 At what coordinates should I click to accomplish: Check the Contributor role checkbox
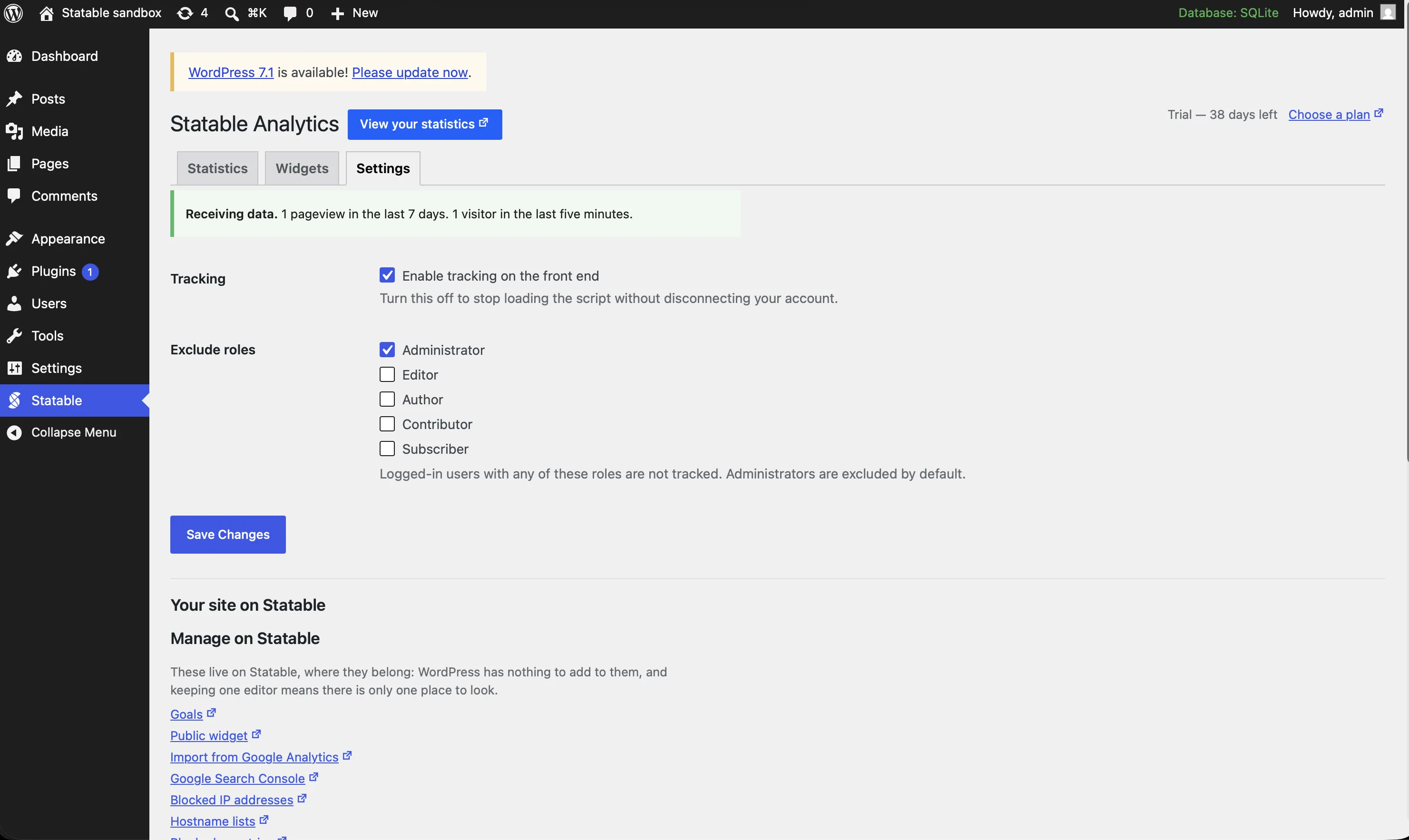tap(387, 424)
